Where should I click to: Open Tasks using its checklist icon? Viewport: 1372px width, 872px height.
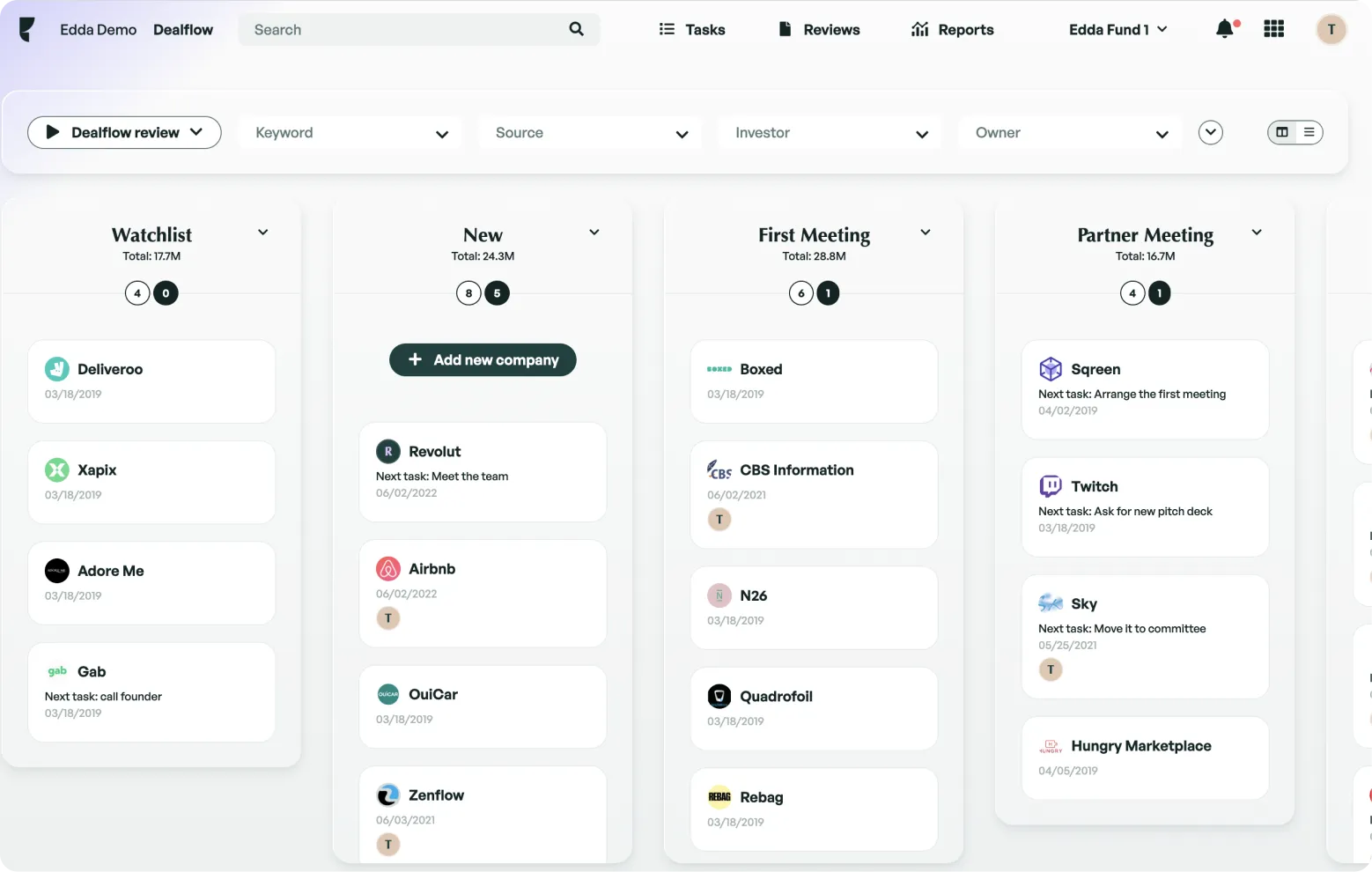[x=667, y=28]
